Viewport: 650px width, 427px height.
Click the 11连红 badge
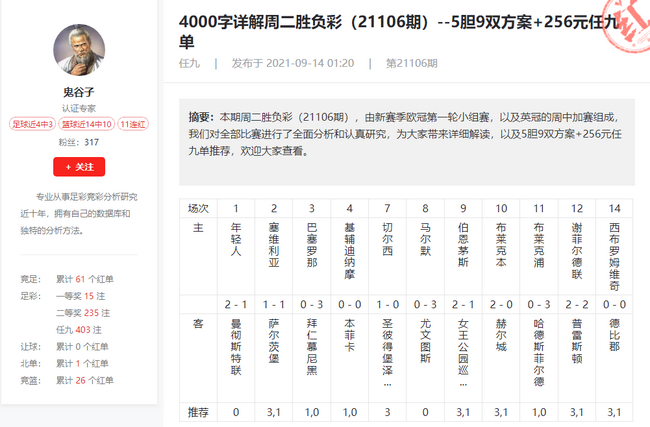pos(133,124)
